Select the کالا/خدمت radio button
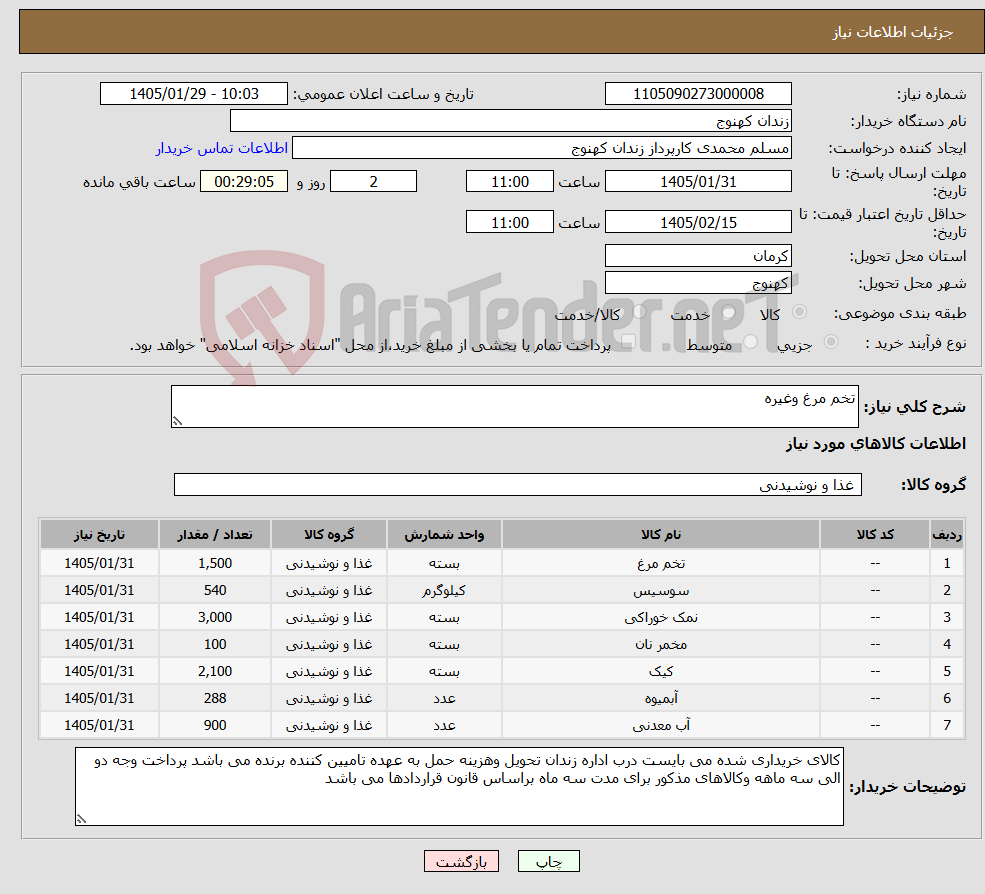 639,312
